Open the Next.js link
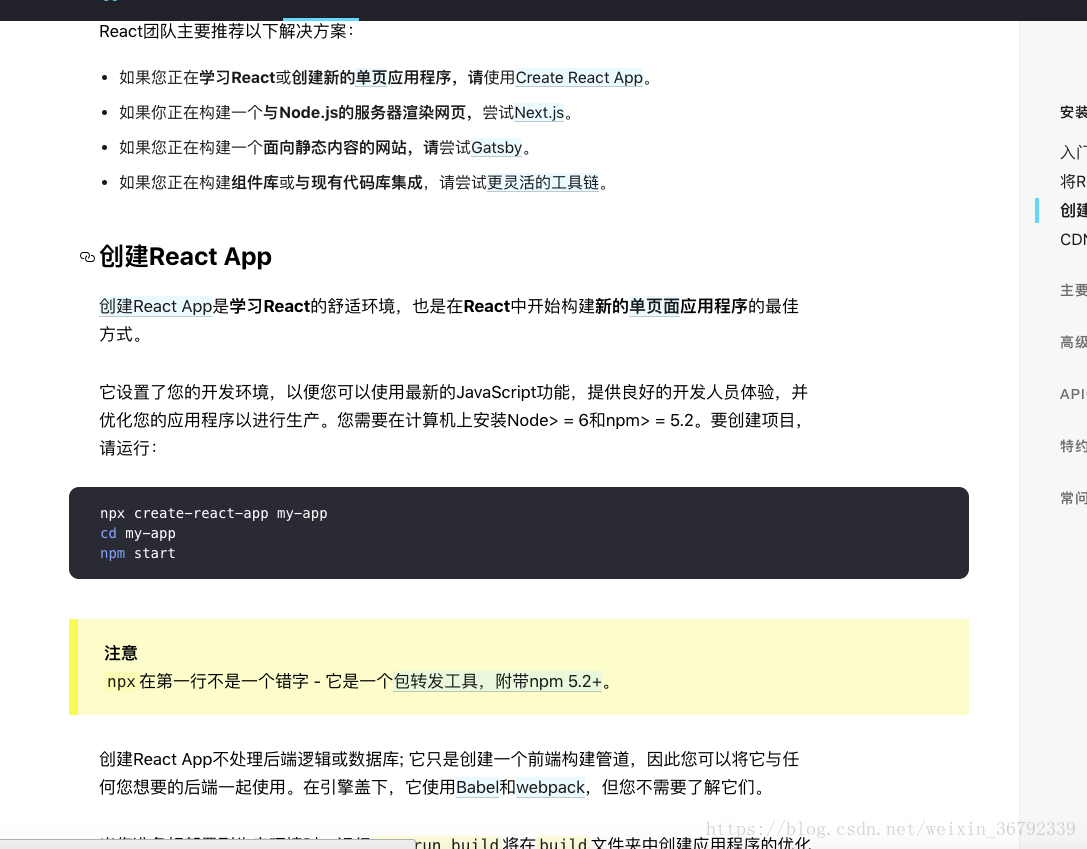The image size is (1087, 849). (539, 113)
